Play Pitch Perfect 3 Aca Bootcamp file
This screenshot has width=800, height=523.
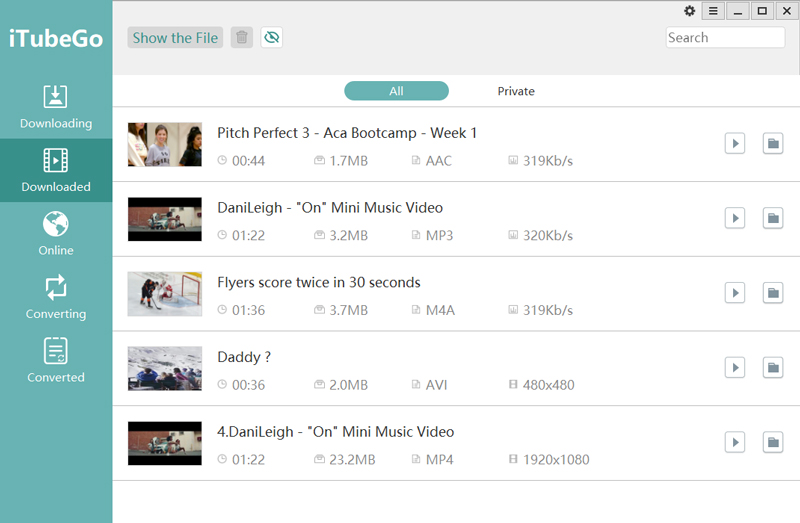click(x=735, y=143)
